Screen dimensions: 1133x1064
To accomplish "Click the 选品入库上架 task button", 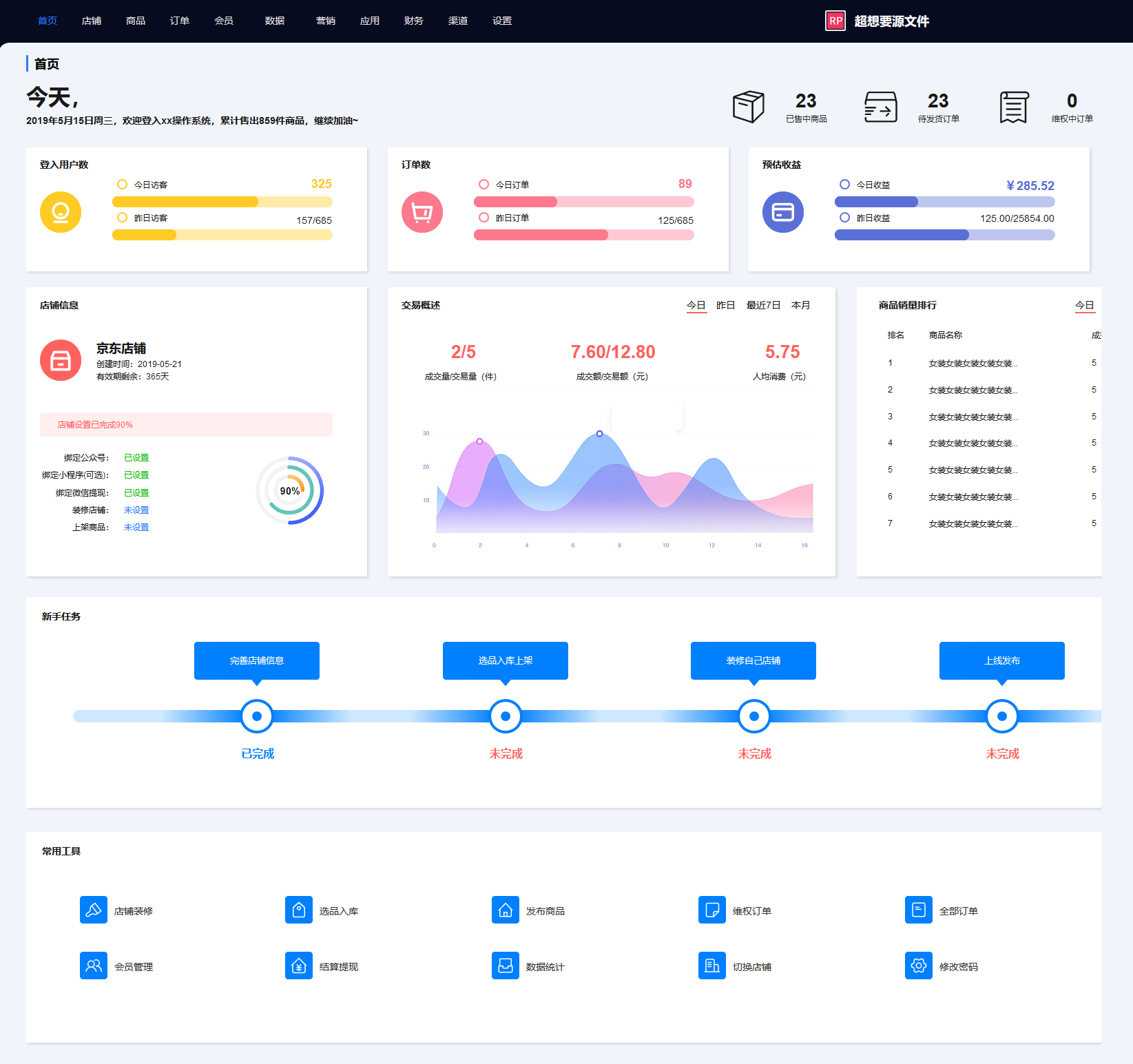I will click(506, 660).
